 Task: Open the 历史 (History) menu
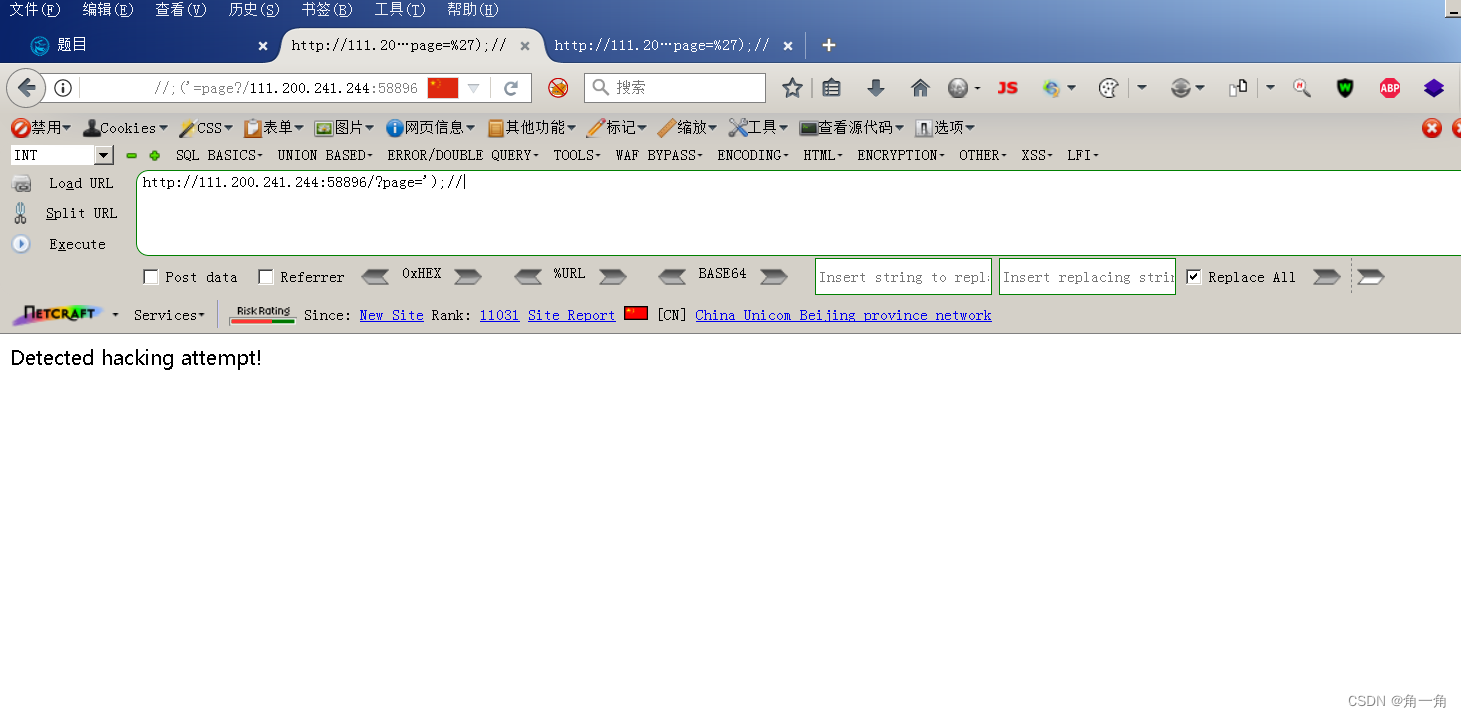[253, 10]
